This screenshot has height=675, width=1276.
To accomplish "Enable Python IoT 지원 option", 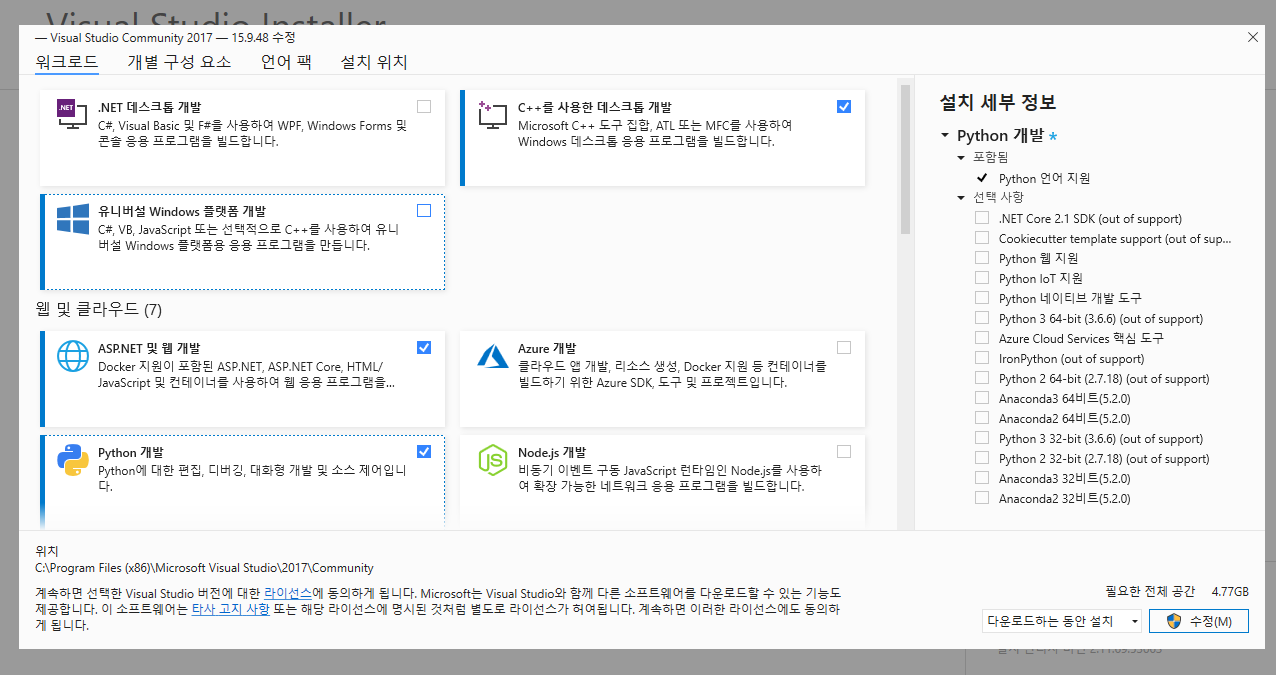I will tap(982, 278).
